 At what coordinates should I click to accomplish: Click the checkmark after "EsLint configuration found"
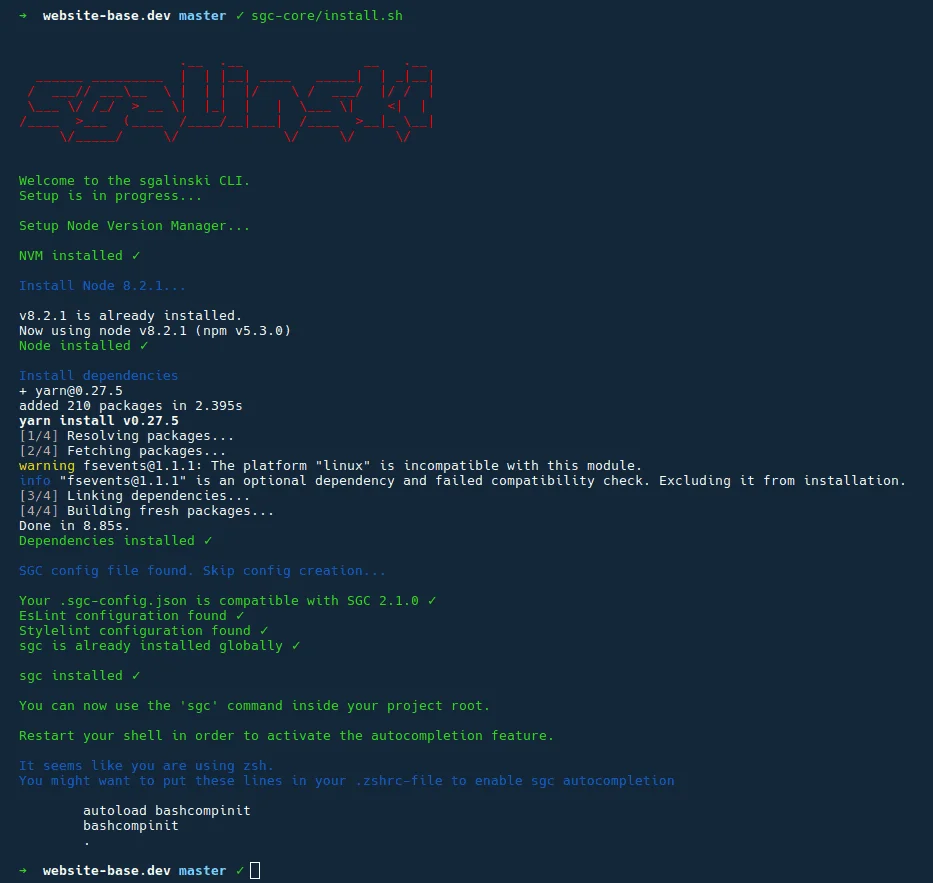(x=240, y=616)
